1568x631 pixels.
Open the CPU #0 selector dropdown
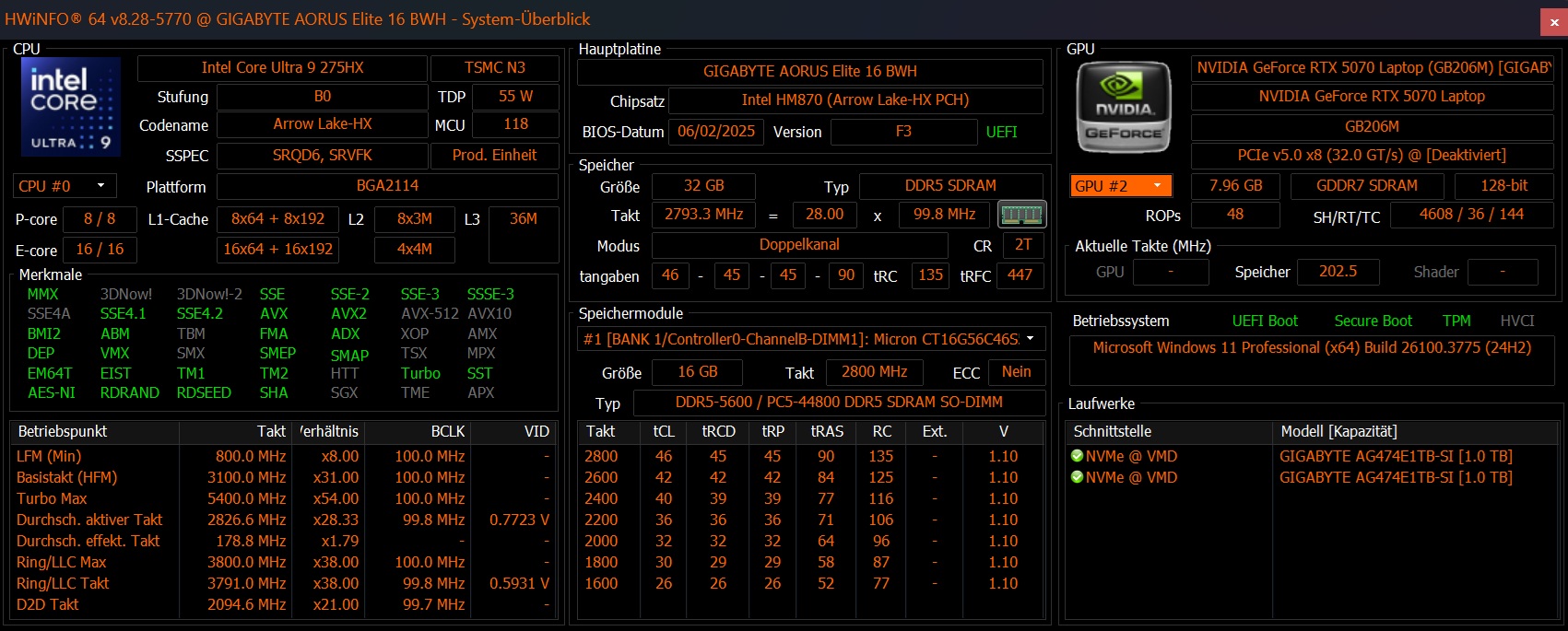point(65,186)
